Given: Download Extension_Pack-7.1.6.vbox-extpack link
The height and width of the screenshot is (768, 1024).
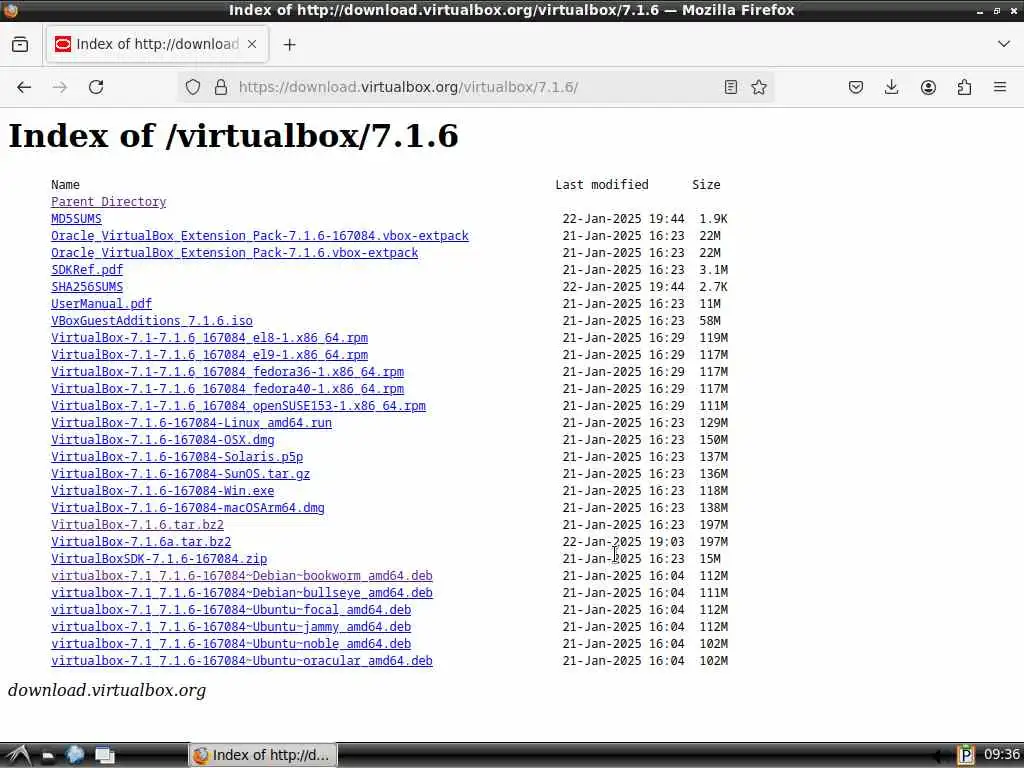Looking at the screenshot, I should (234, 253).
